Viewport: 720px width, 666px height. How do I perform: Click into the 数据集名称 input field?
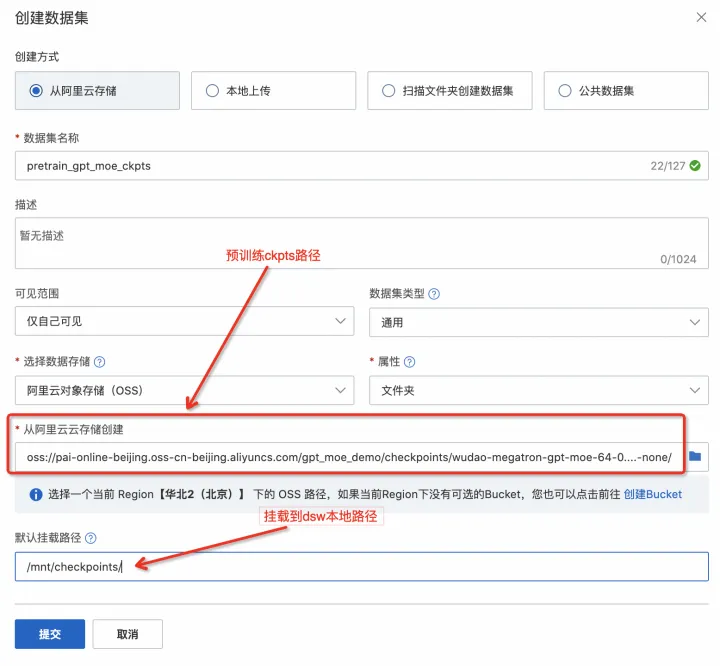[x=330, y=166]
